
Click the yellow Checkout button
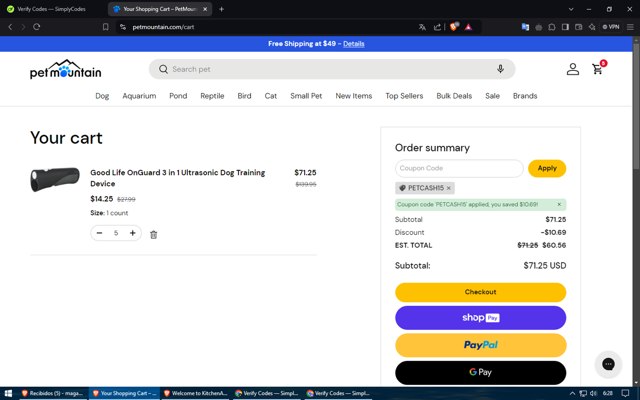coord(480,292)
